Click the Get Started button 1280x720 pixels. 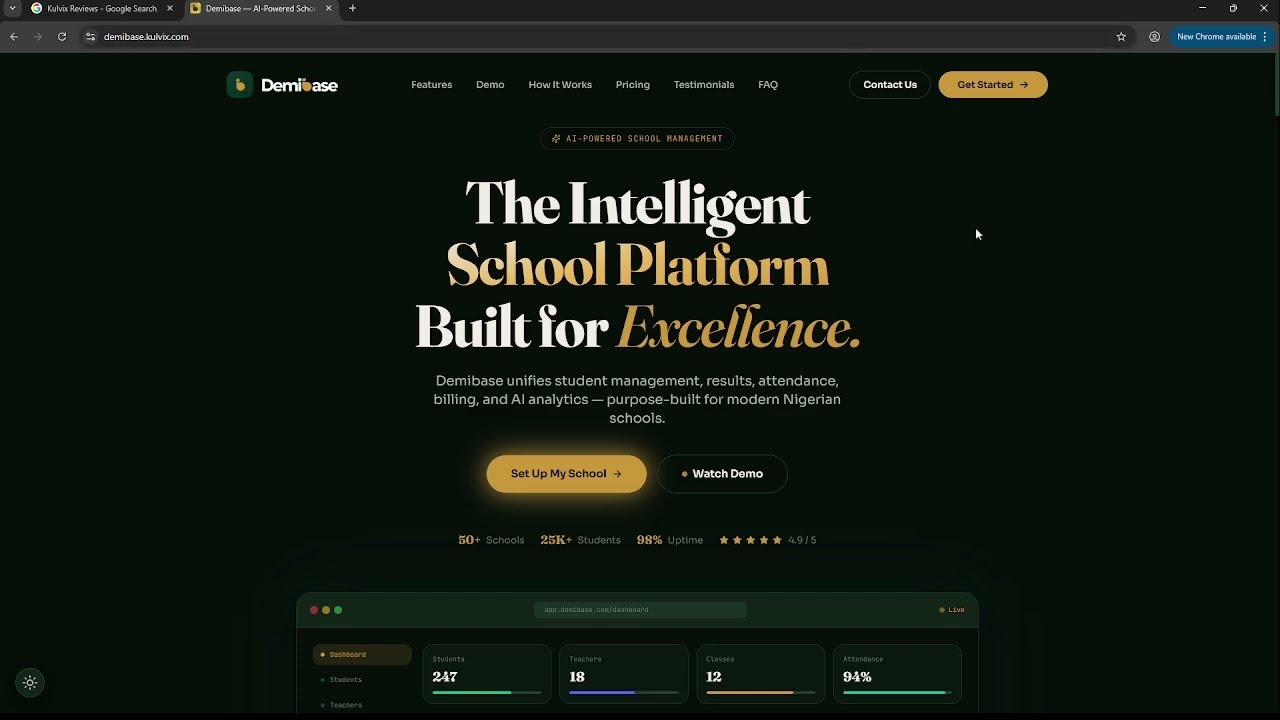click(x=993, y=85)
